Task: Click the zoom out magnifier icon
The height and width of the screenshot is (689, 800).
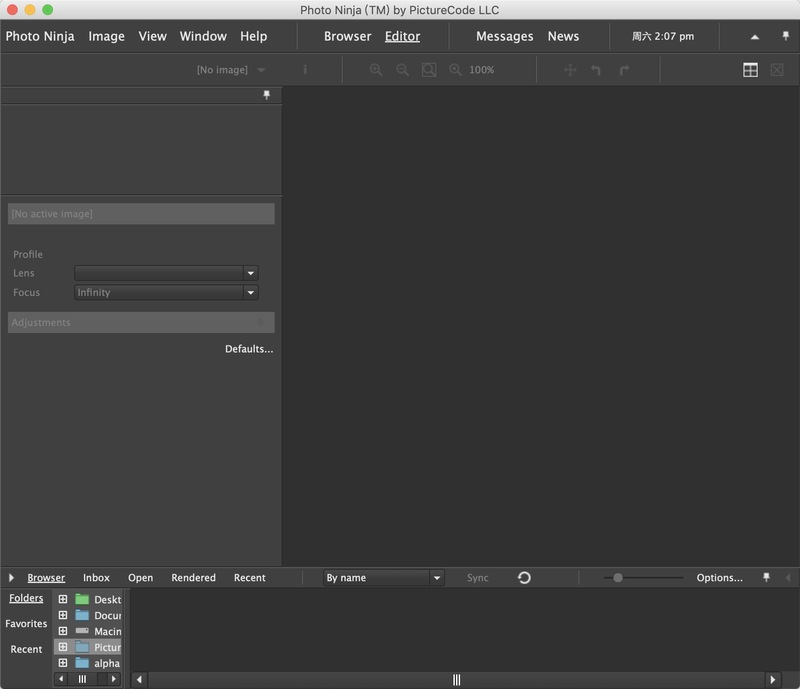Action: click(403, 70)
